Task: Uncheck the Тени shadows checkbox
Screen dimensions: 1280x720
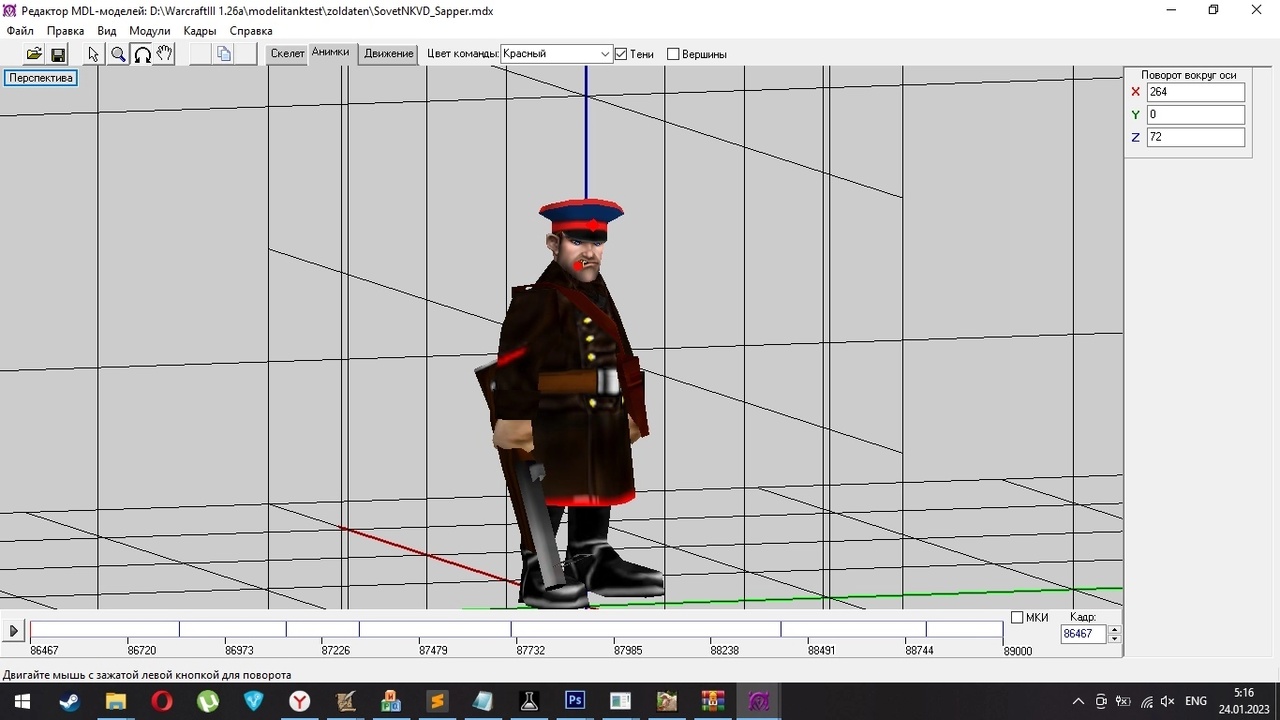Action: click(x=621, y=54)
